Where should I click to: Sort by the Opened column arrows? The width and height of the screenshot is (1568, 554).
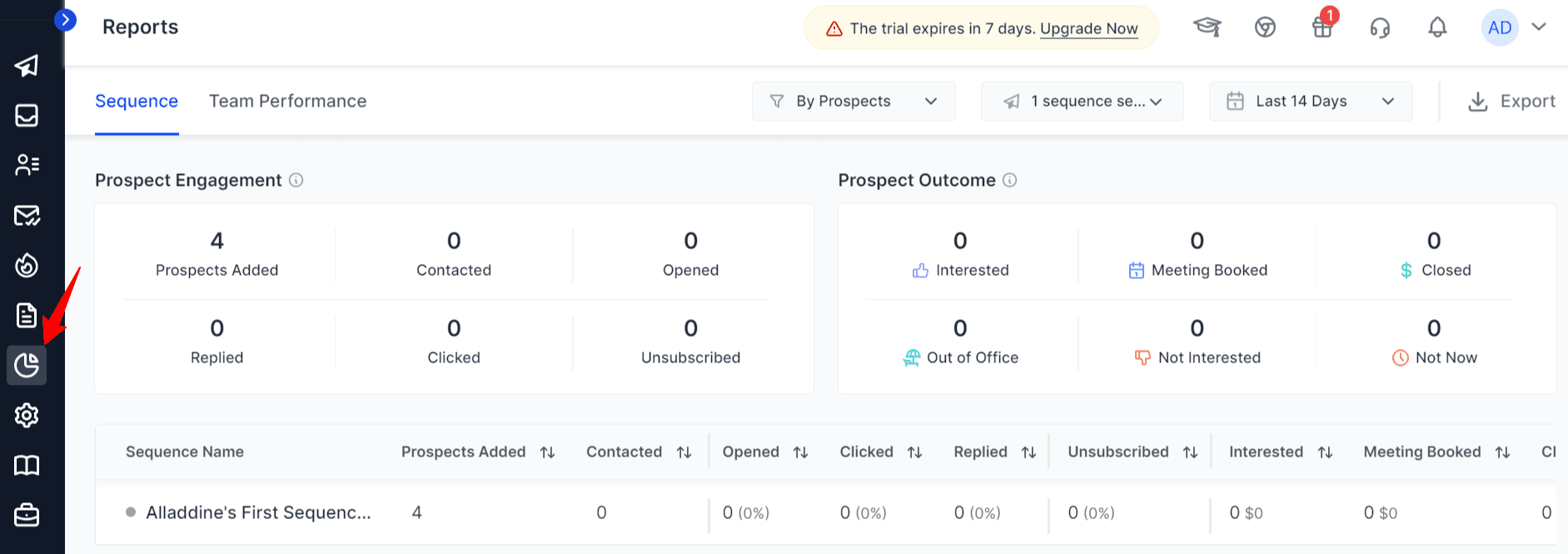[x=800, y=452]
